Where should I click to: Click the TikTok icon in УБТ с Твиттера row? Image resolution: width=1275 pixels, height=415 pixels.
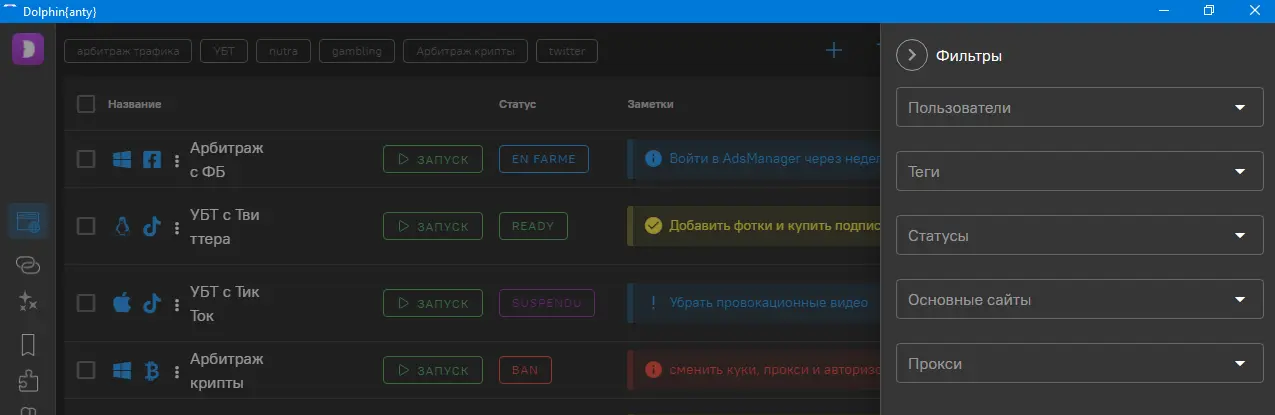(x=152, y=226)
